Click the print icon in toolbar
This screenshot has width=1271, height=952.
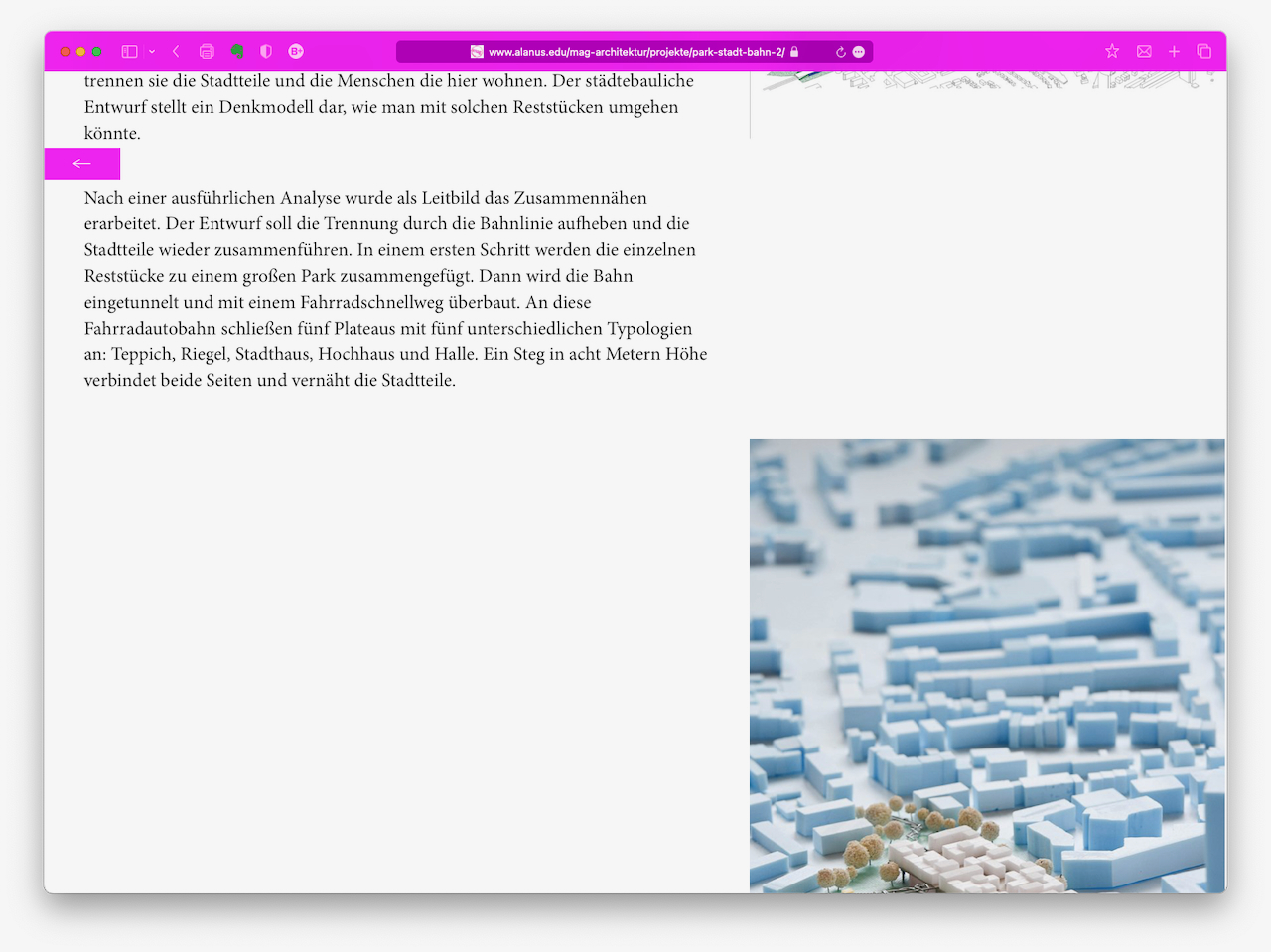(207, 51)
